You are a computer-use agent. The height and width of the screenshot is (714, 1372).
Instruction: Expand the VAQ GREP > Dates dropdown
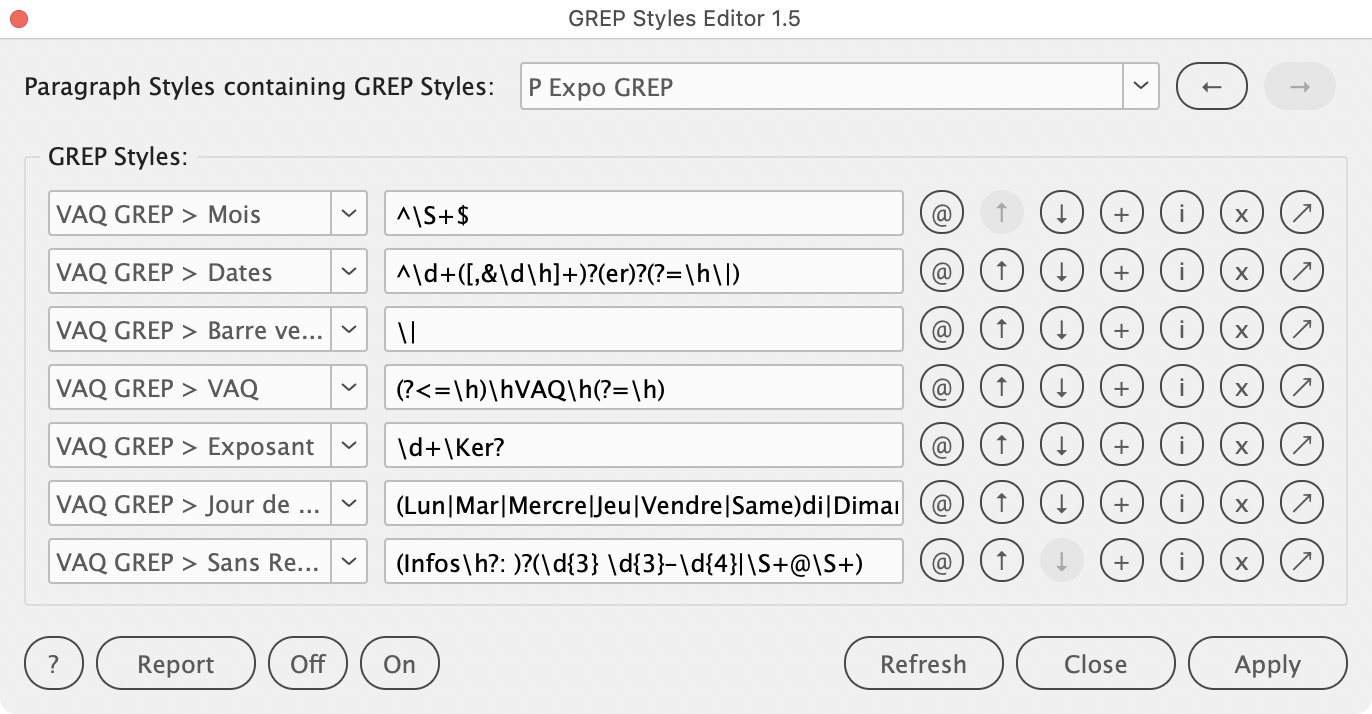(x=348, y=271)
